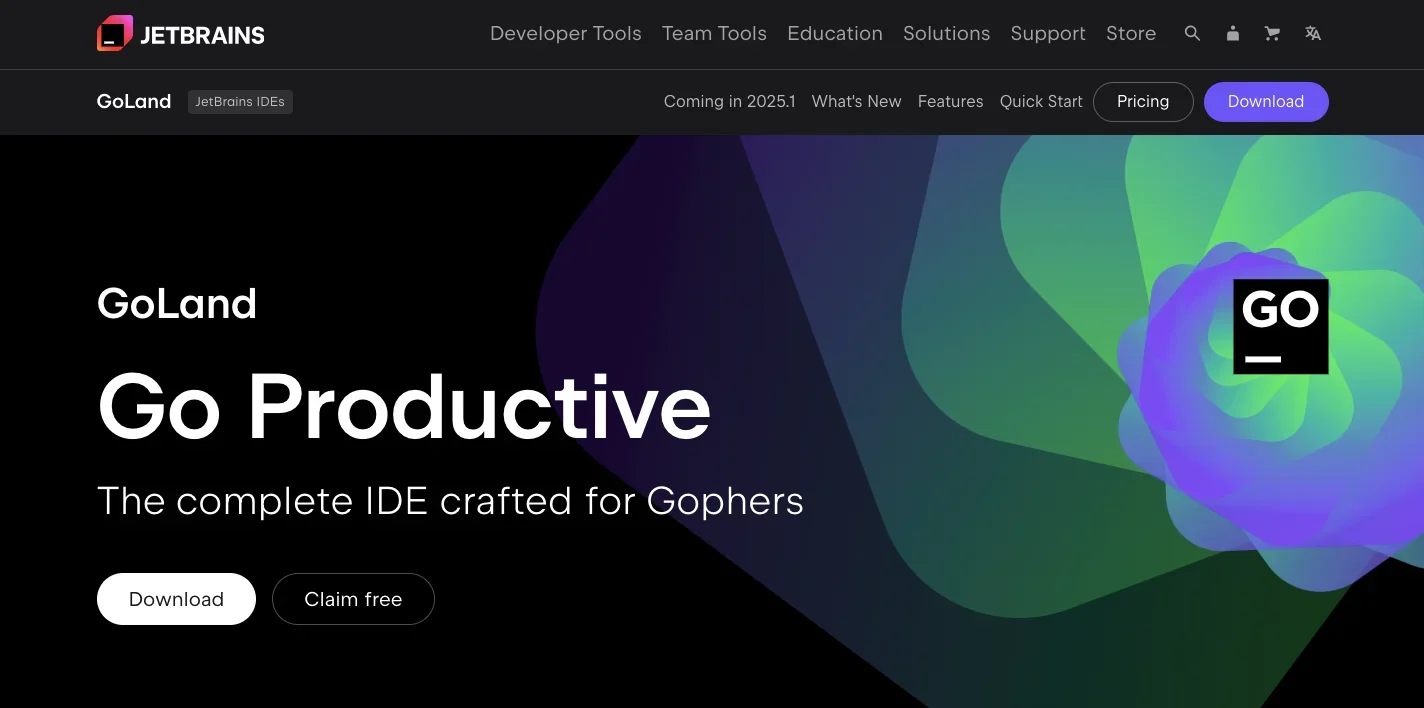The height and width of the screenshot is (708, 1424).
Task: Click the Claim free button
Action: coord(353,599)
